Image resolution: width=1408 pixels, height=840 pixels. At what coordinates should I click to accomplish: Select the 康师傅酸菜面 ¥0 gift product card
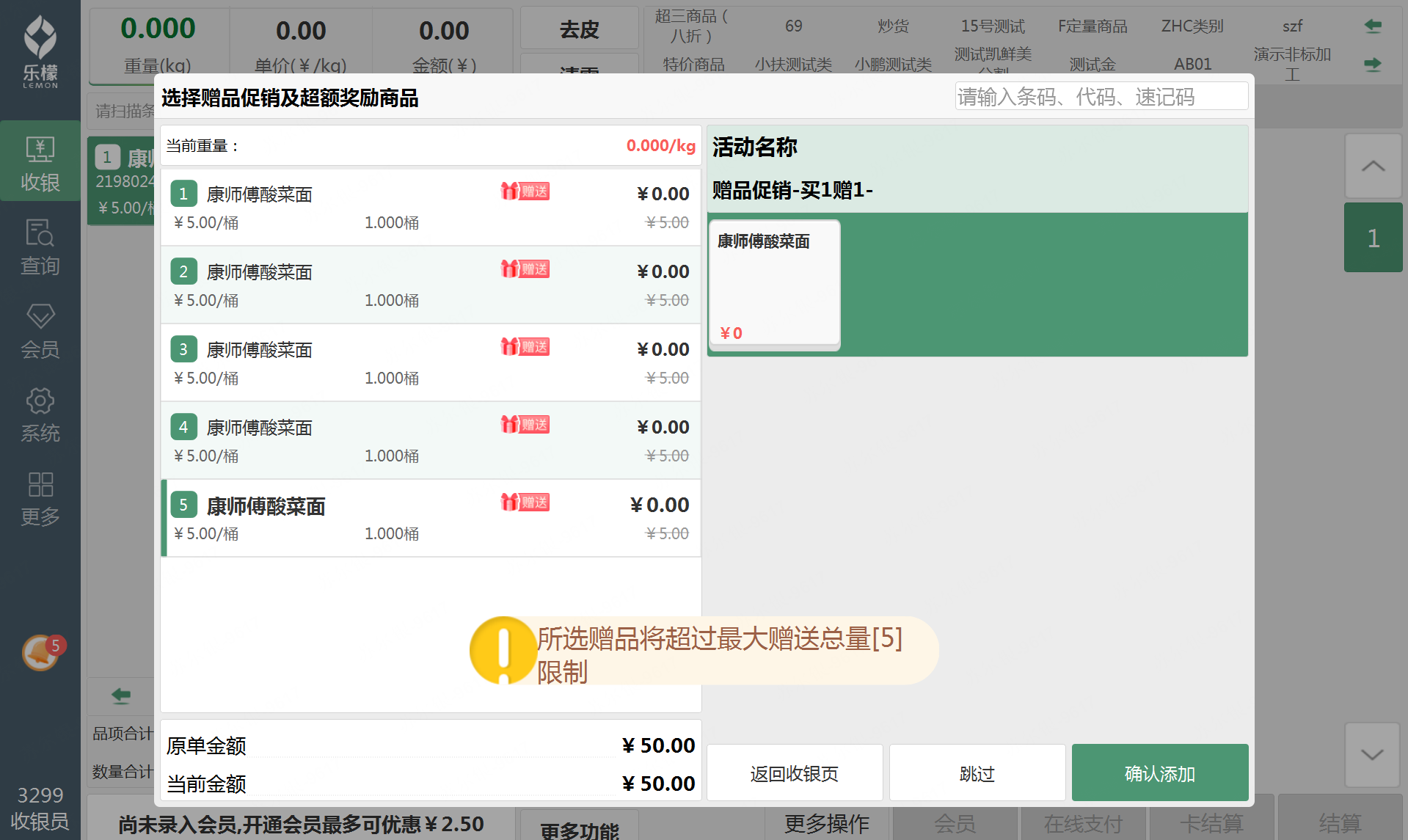coord(774,285)
